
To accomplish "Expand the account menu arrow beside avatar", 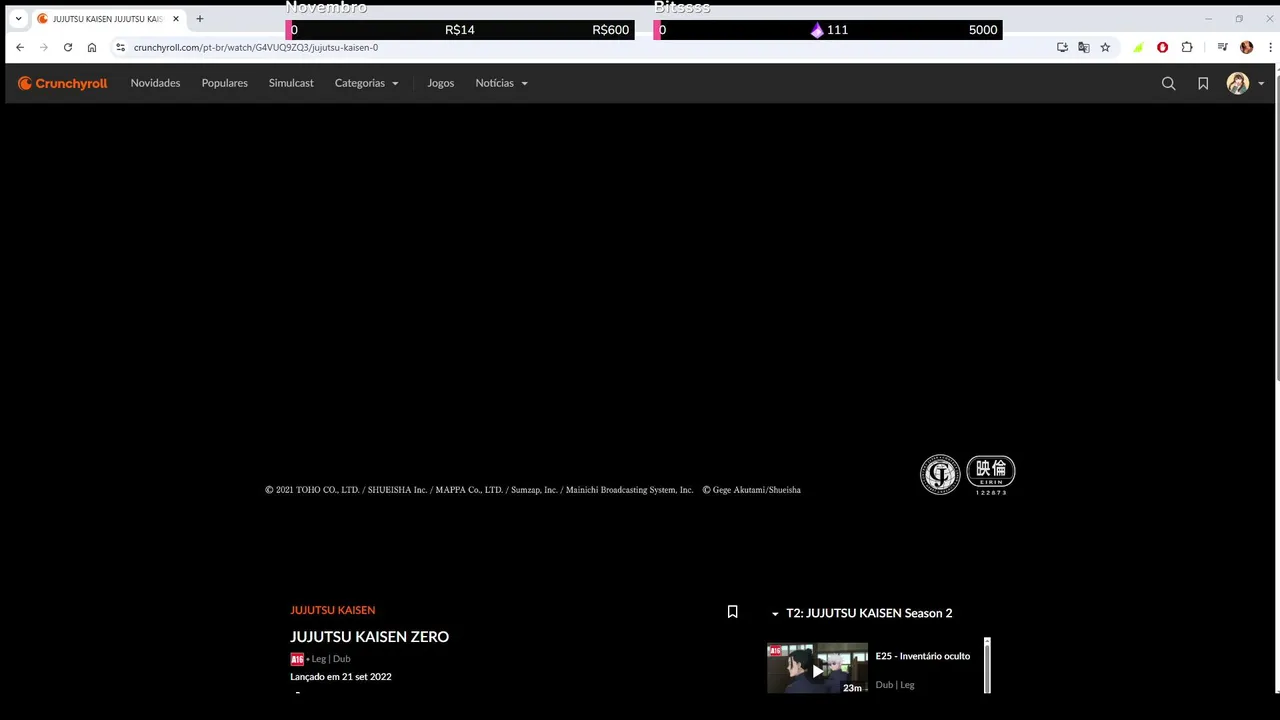I will [1261, 84].
